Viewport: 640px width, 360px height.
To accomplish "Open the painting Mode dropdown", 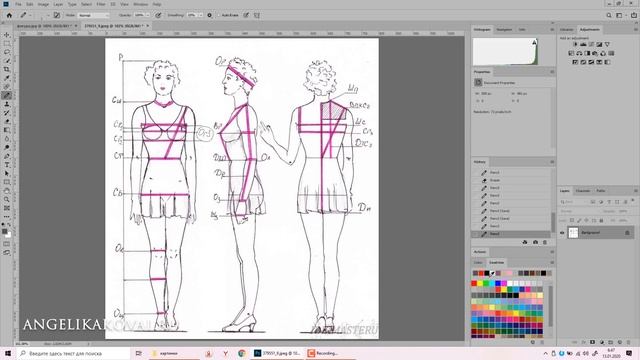I will click(x=93, y=15).
